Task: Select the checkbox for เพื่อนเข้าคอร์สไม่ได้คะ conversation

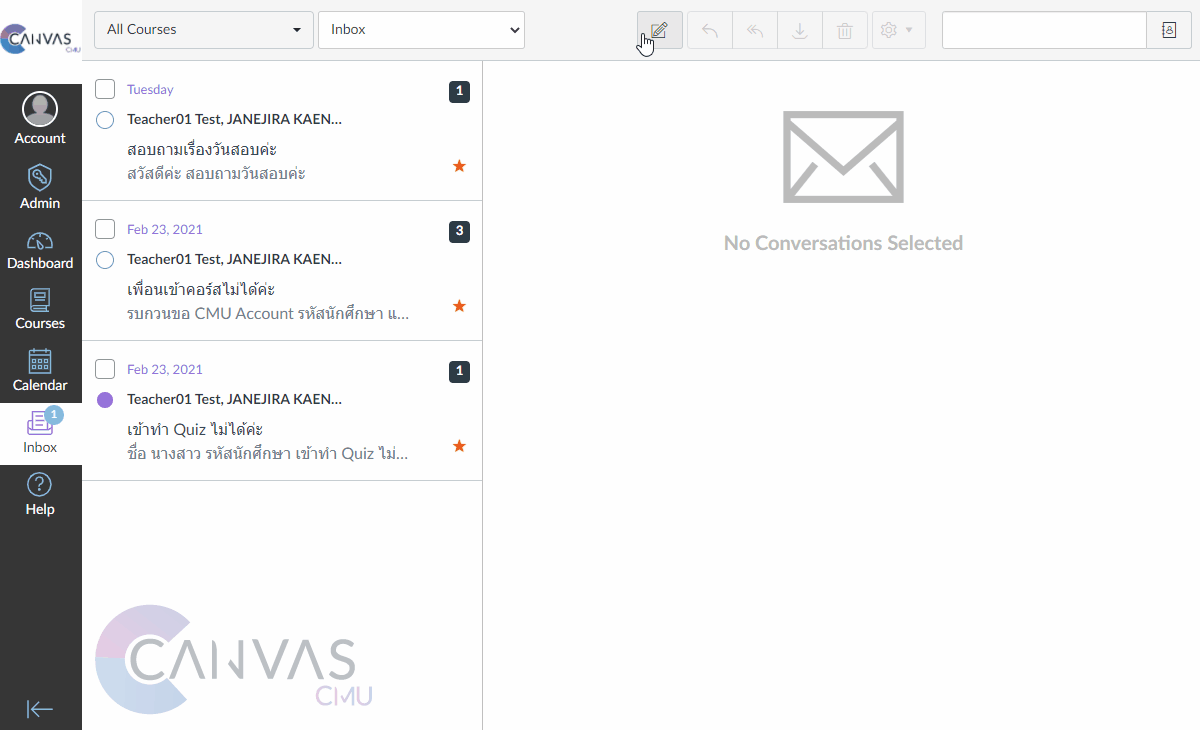Action: click(105, 229)
